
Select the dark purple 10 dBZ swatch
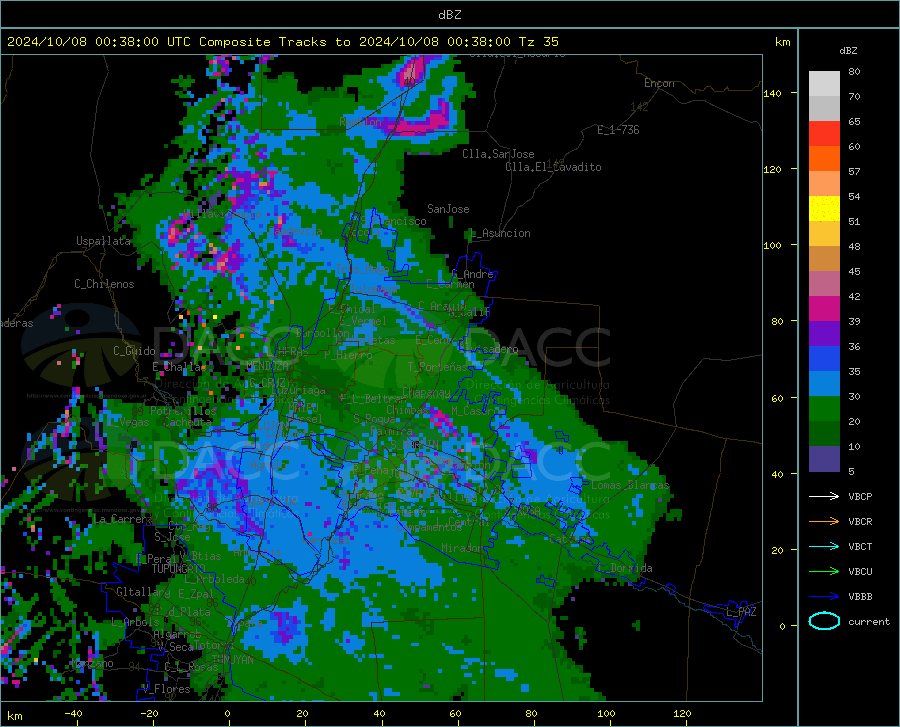tap(824, 459)
